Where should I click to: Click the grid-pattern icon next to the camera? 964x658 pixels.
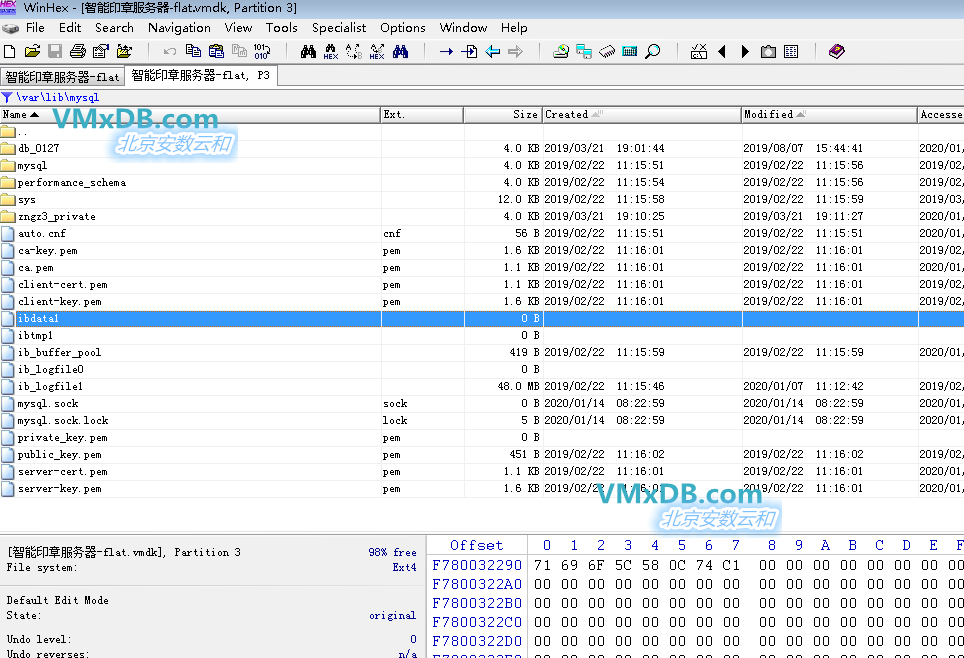pos(791,52)
